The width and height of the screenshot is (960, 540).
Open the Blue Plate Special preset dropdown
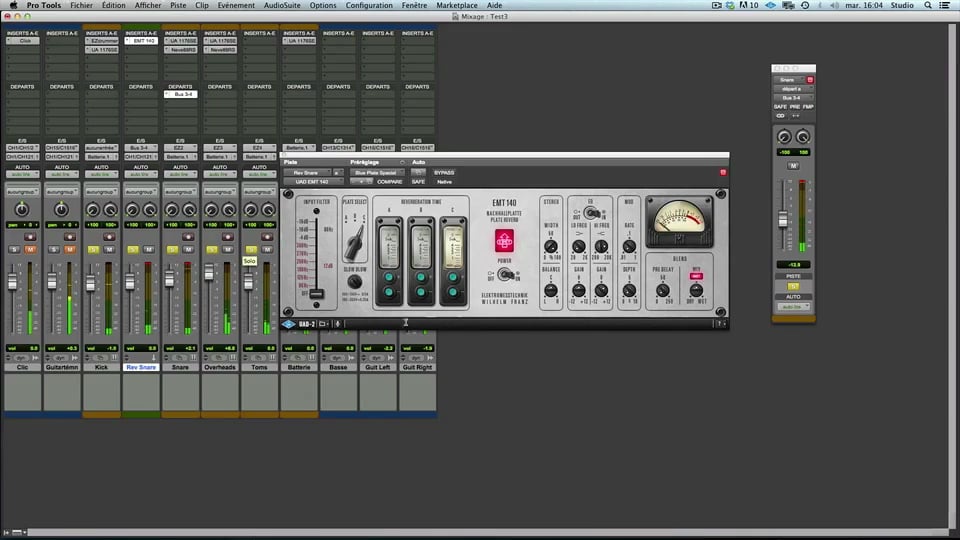376,173
